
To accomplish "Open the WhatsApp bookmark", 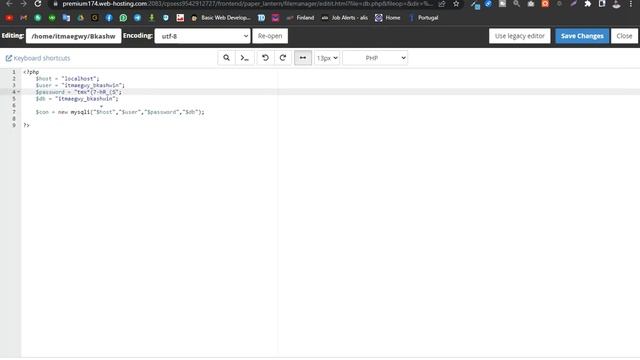I will coord(123,18).
